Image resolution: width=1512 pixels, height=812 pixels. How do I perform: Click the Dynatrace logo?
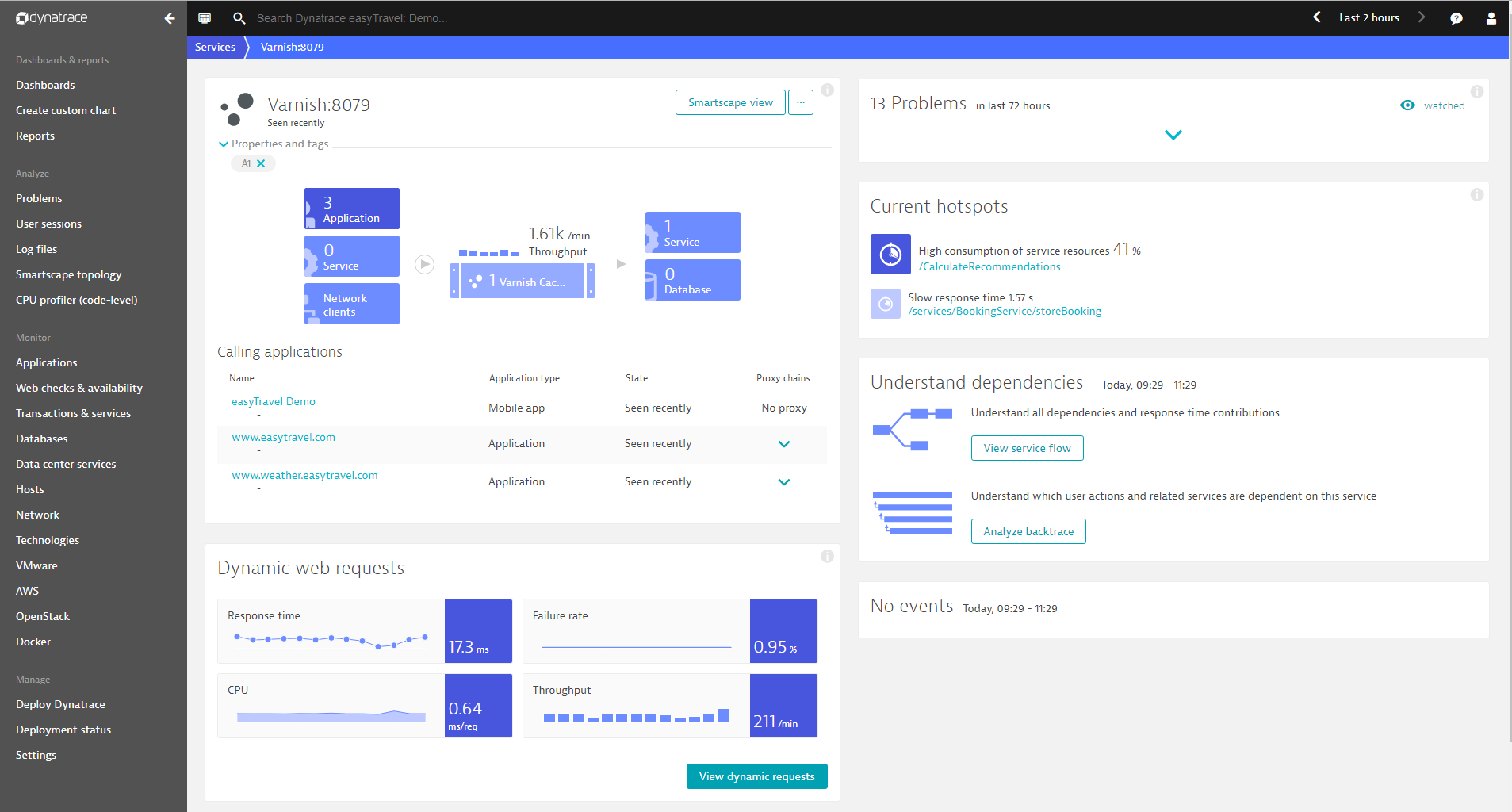(x=52, y=17)
